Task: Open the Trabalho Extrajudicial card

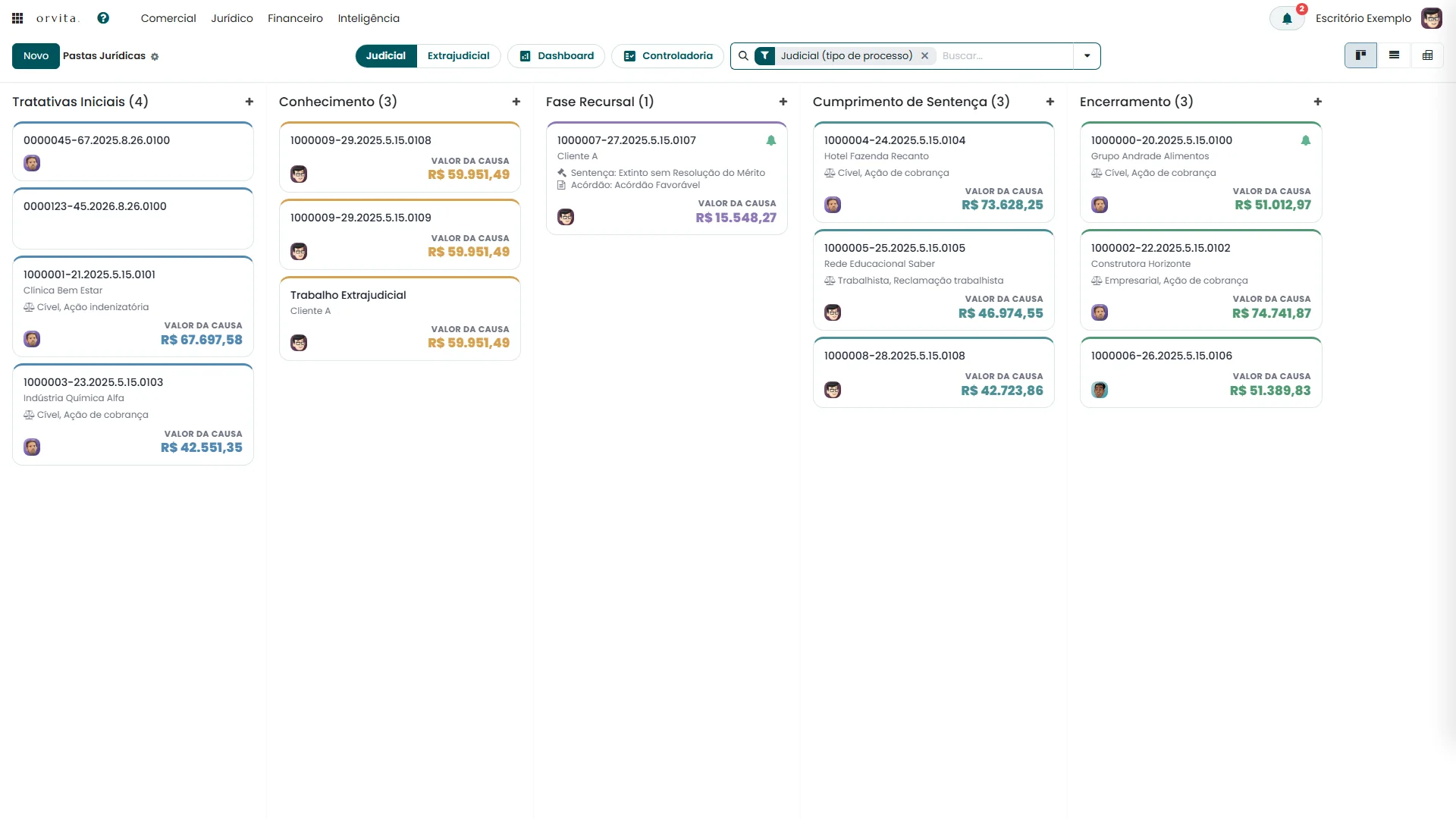Action: (400, 318)
